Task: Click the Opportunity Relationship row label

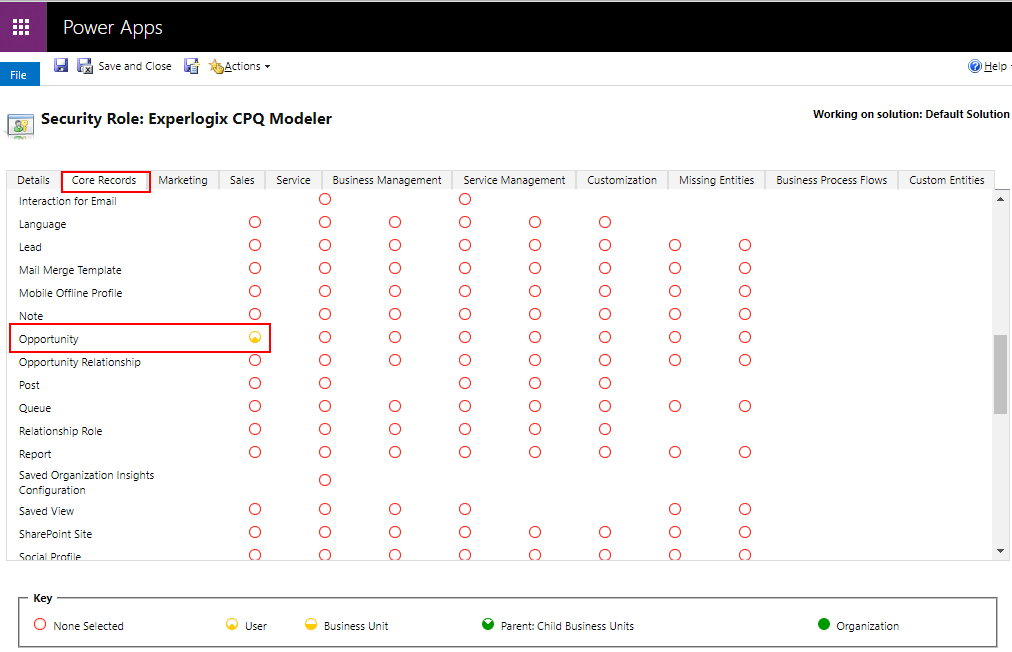Action: click(x=79, y=362)
